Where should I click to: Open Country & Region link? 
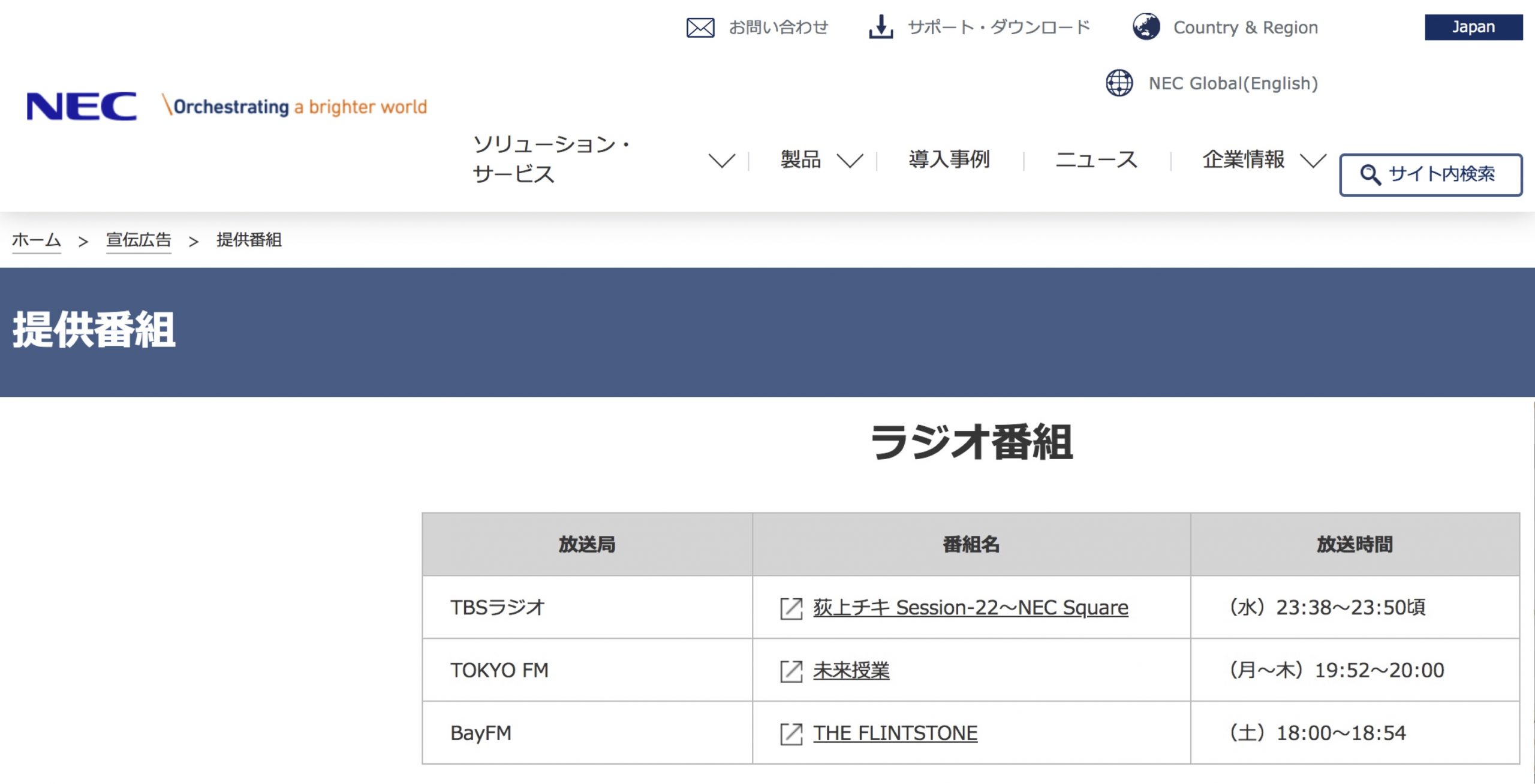pos(1245,28)
